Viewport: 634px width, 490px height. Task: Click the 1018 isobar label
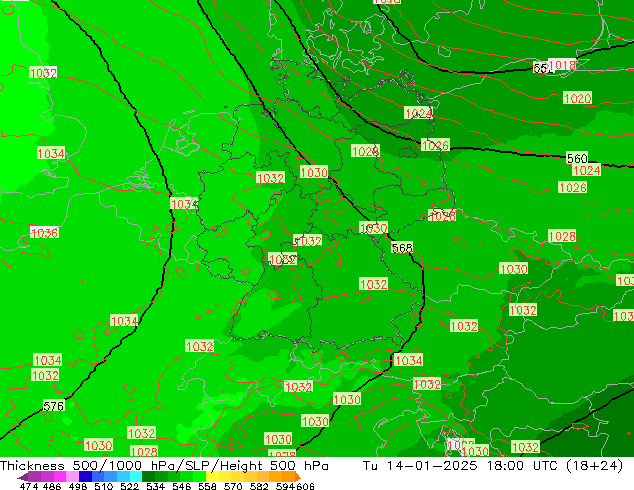pyautogui.click(x=562, y=65)
